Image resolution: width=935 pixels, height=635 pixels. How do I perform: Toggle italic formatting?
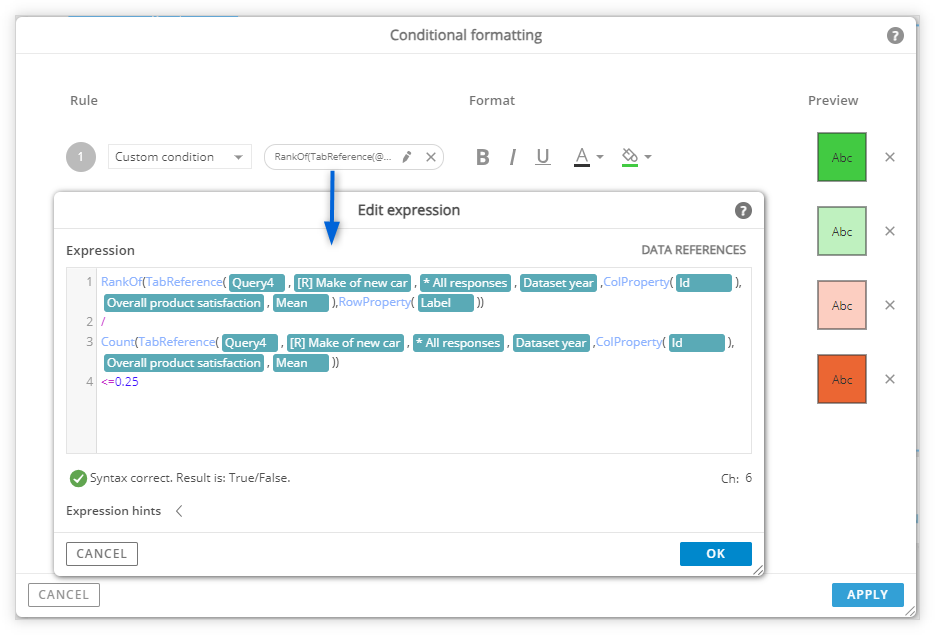[x=512, y=157]
